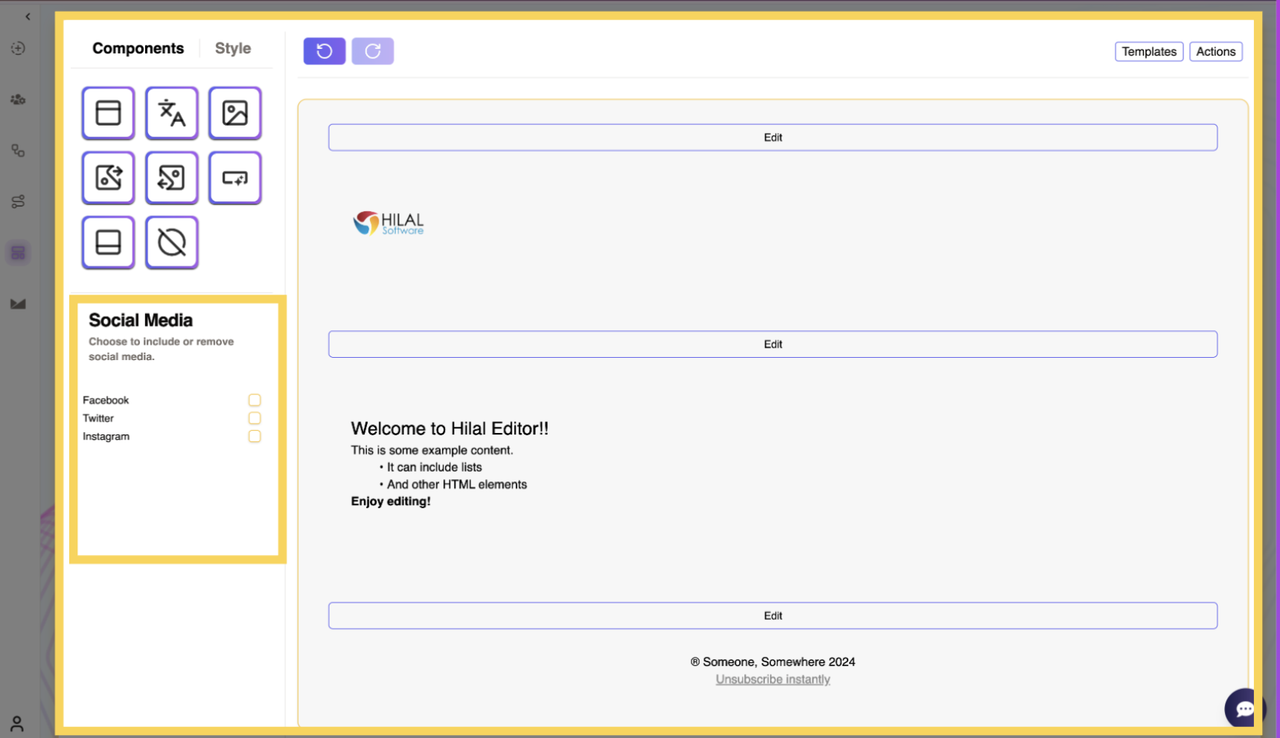Click the 'Enjoy editing!' bold text

[x=391, y=501]
